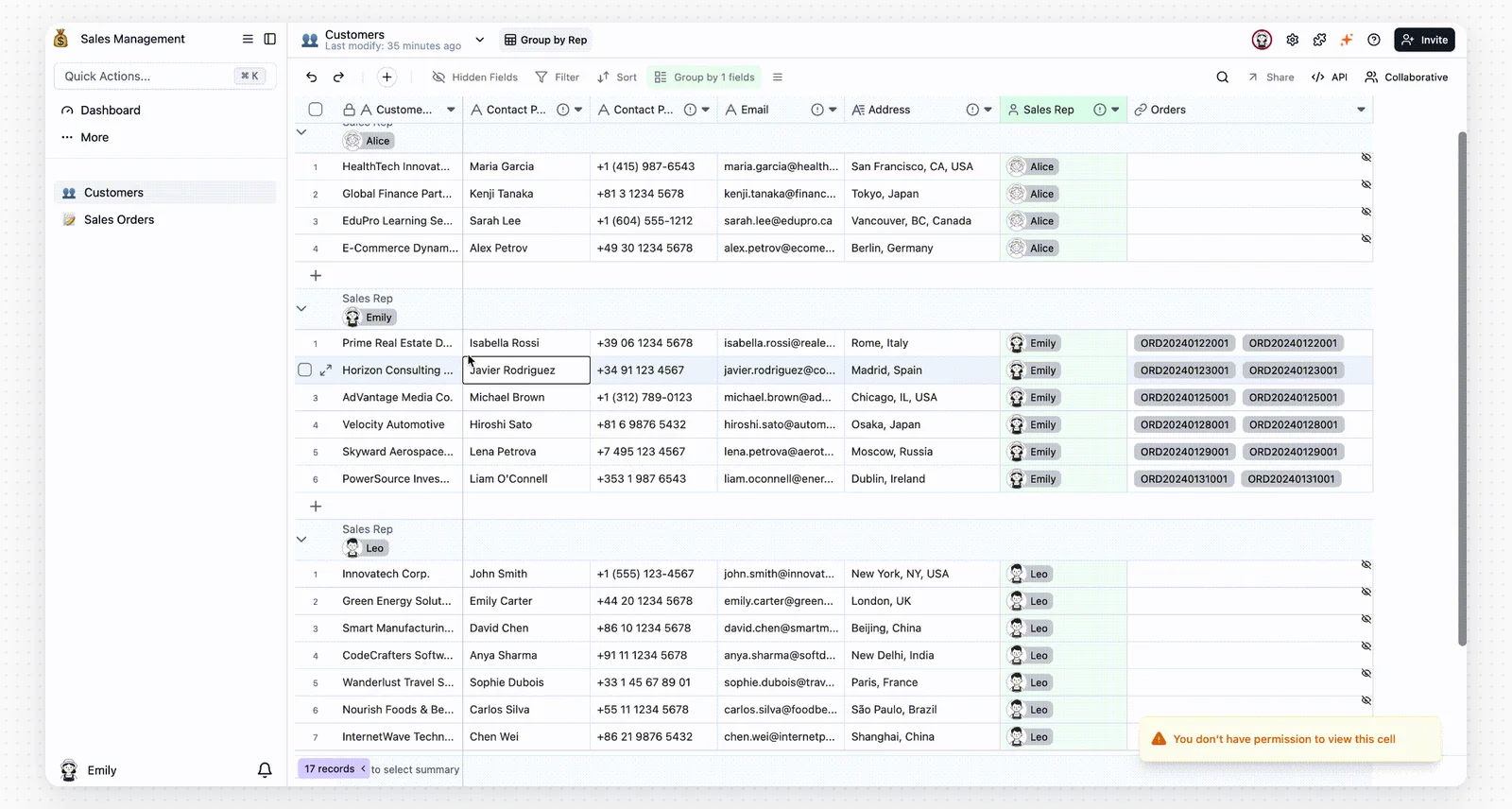This screenshot has width=1512, height=809.
Task: Select the Sales Orders table in the sidebar
Action: pyautogui.click(x=165, y=220)
